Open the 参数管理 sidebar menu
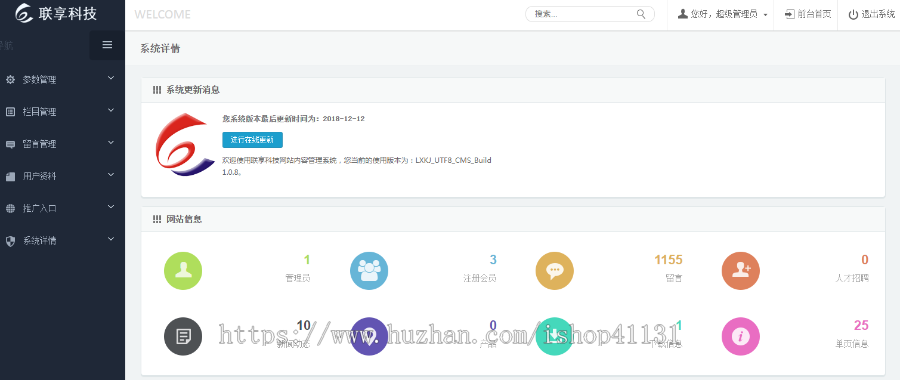 [x=62, y=80]
